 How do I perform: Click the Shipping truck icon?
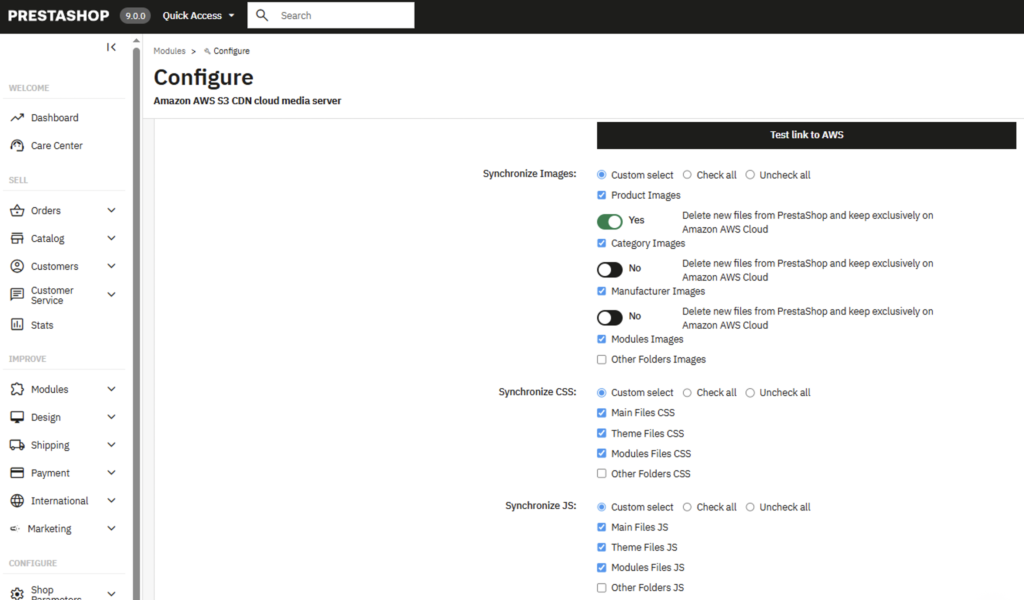click(x=17, y=445)
